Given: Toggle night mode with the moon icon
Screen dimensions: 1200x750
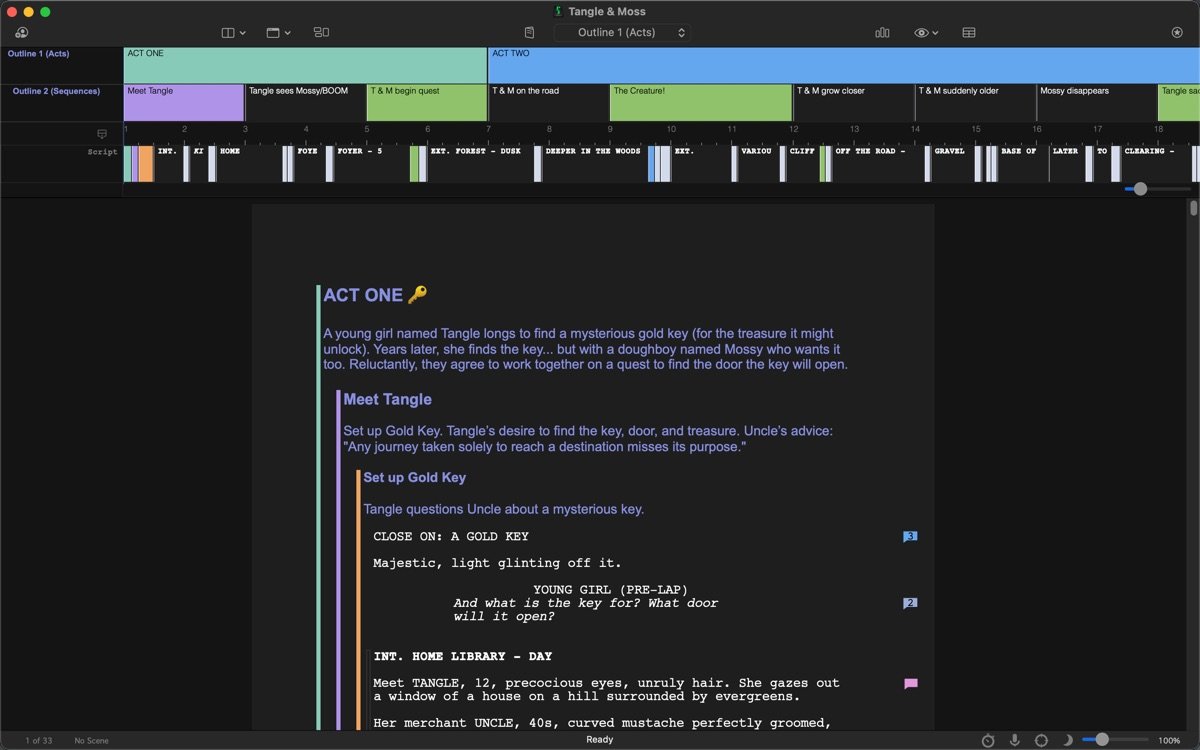Looking at the screenshot, I should [x=1067, y=740].
